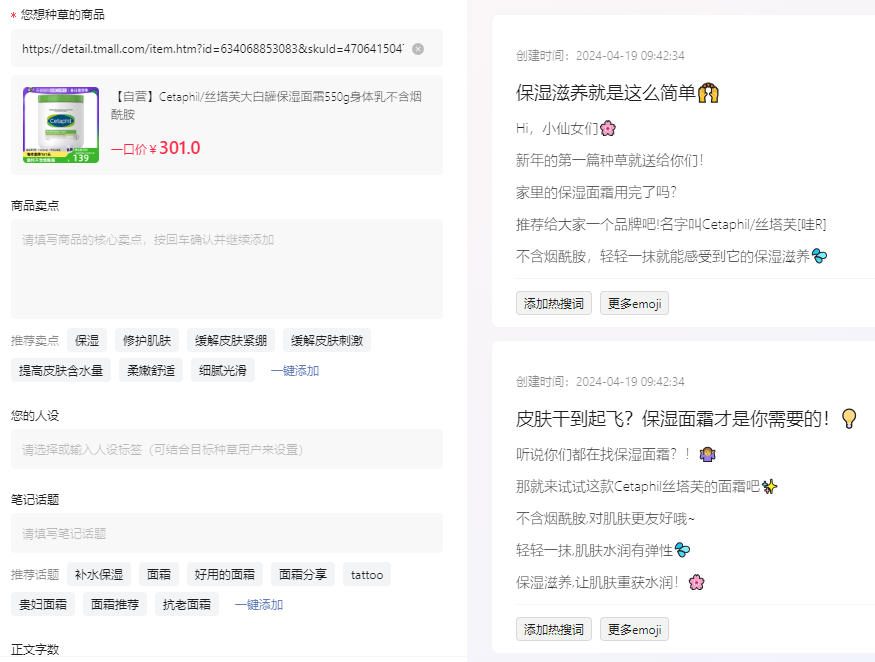Click the 商品卖点 text area
The image size is (875, 662).
click(x=227, y=269)
